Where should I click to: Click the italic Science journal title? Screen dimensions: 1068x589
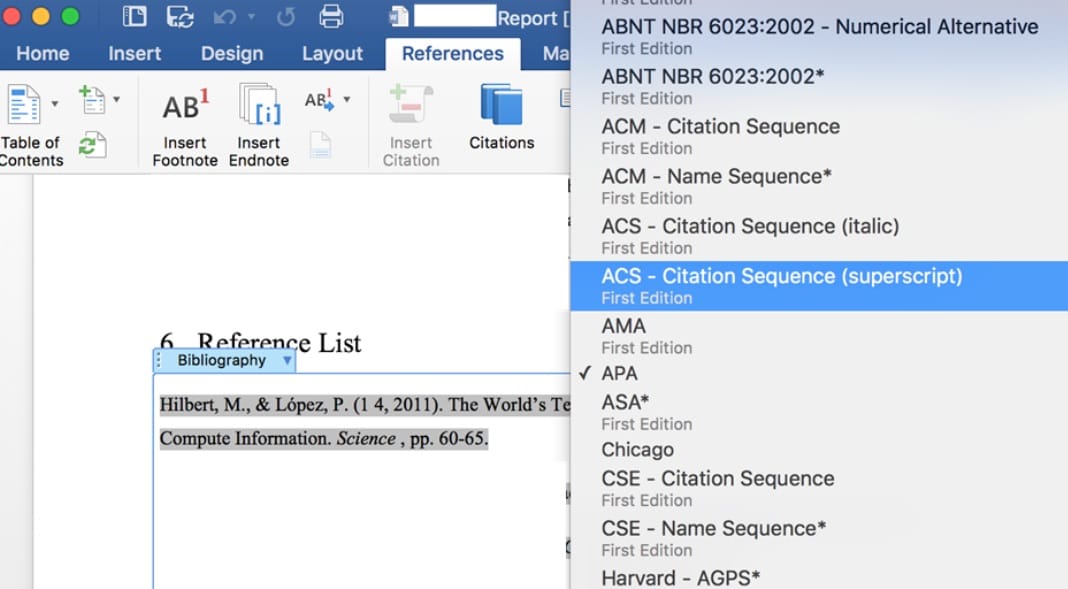[366, 438]
